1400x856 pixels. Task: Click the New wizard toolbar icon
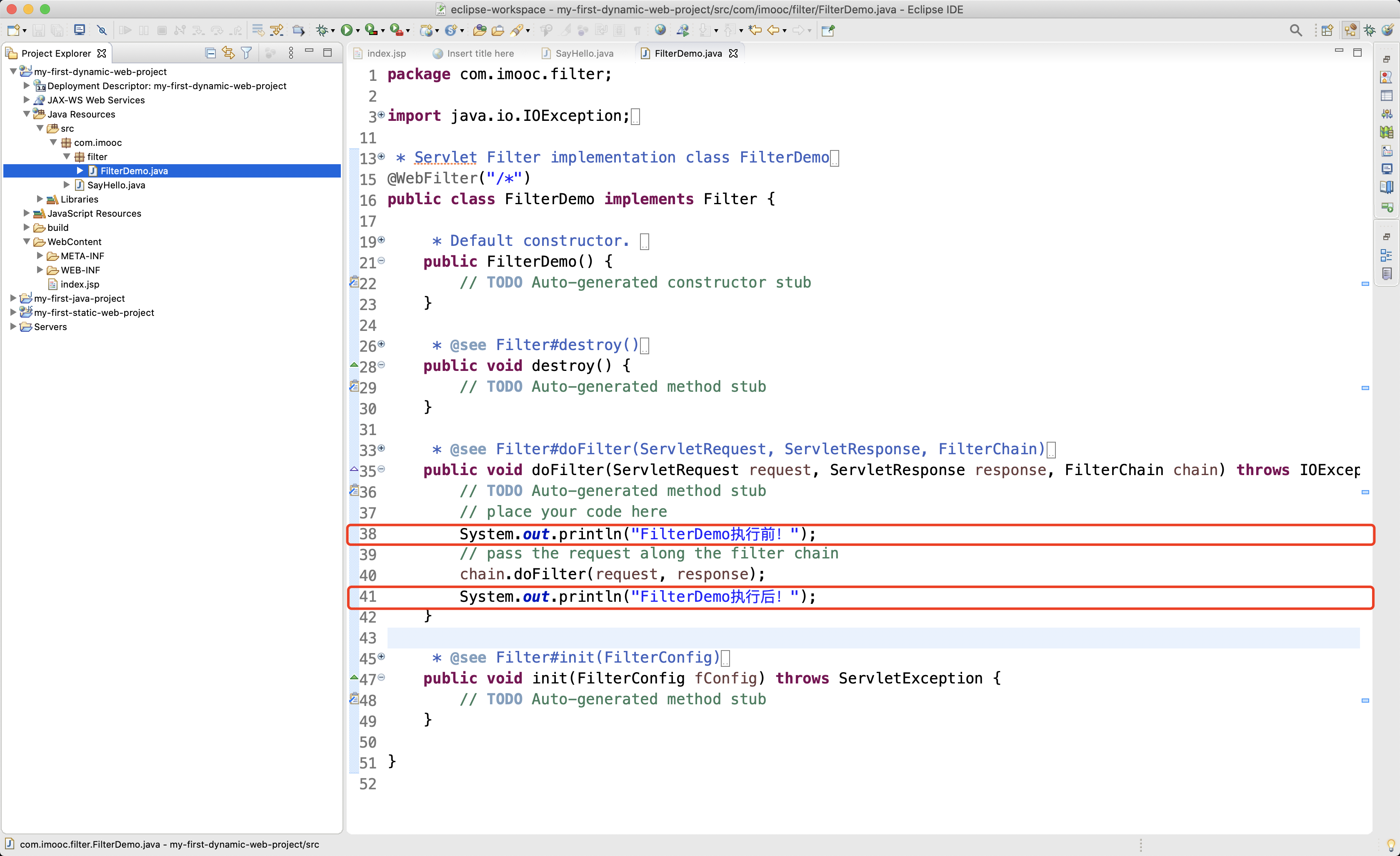coord(13,30)
